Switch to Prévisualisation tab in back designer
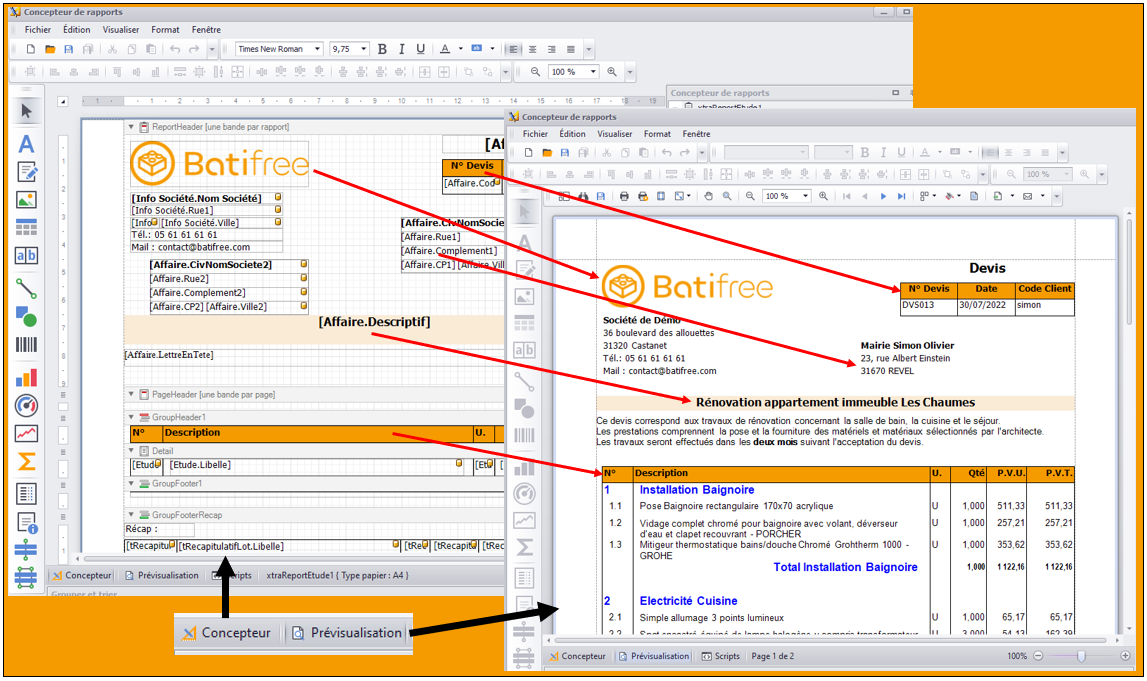The width and height of the screenshot is (1147, 681). pos(162,576)
